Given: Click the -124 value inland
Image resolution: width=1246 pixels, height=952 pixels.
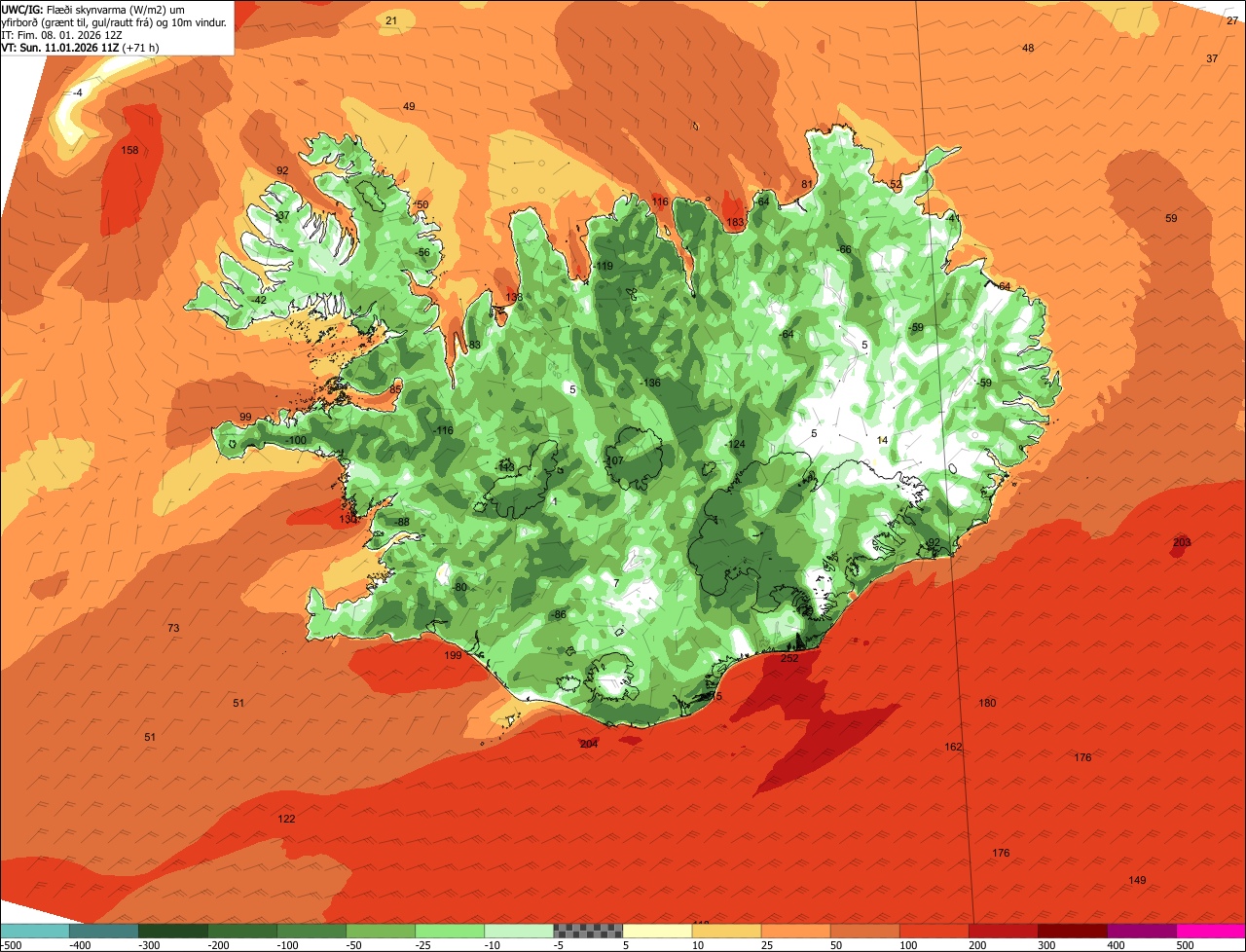Looking at the screenshot, I should click(x=735, y=445).
